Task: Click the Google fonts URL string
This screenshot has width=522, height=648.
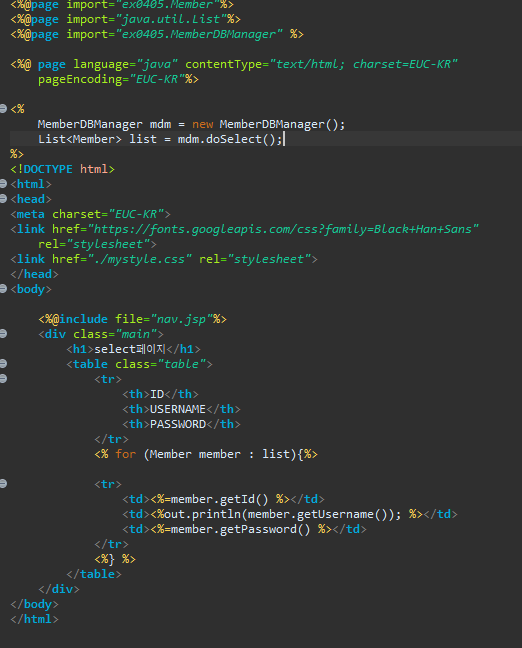Action: coord(283,229)
